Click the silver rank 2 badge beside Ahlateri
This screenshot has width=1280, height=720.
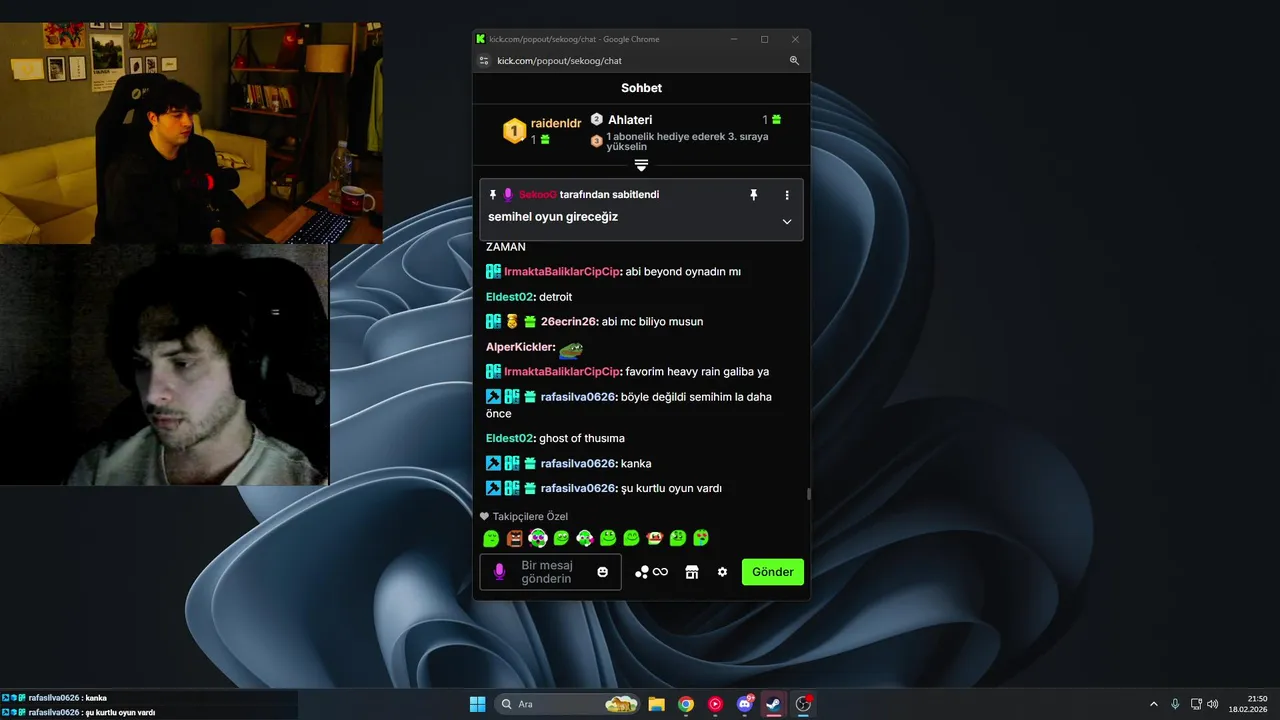[x=597, y=119]
